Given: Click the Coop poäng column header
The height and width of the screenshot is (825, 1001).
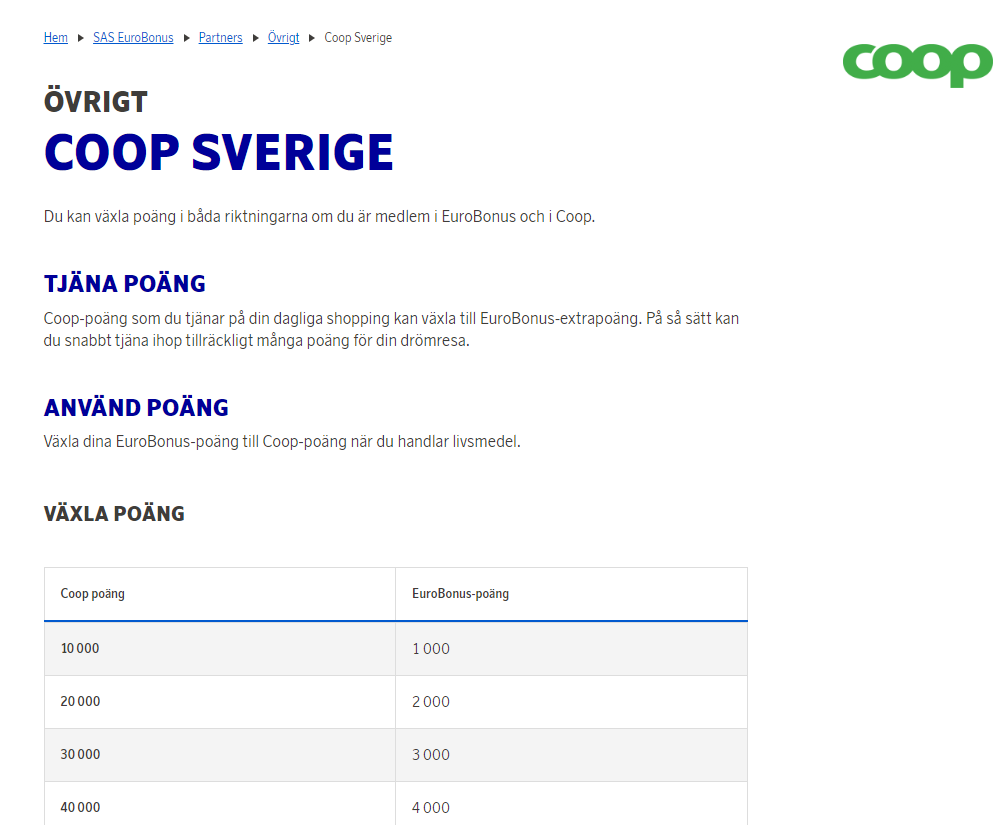Looking at the screenshot, I should coord(93,594).
